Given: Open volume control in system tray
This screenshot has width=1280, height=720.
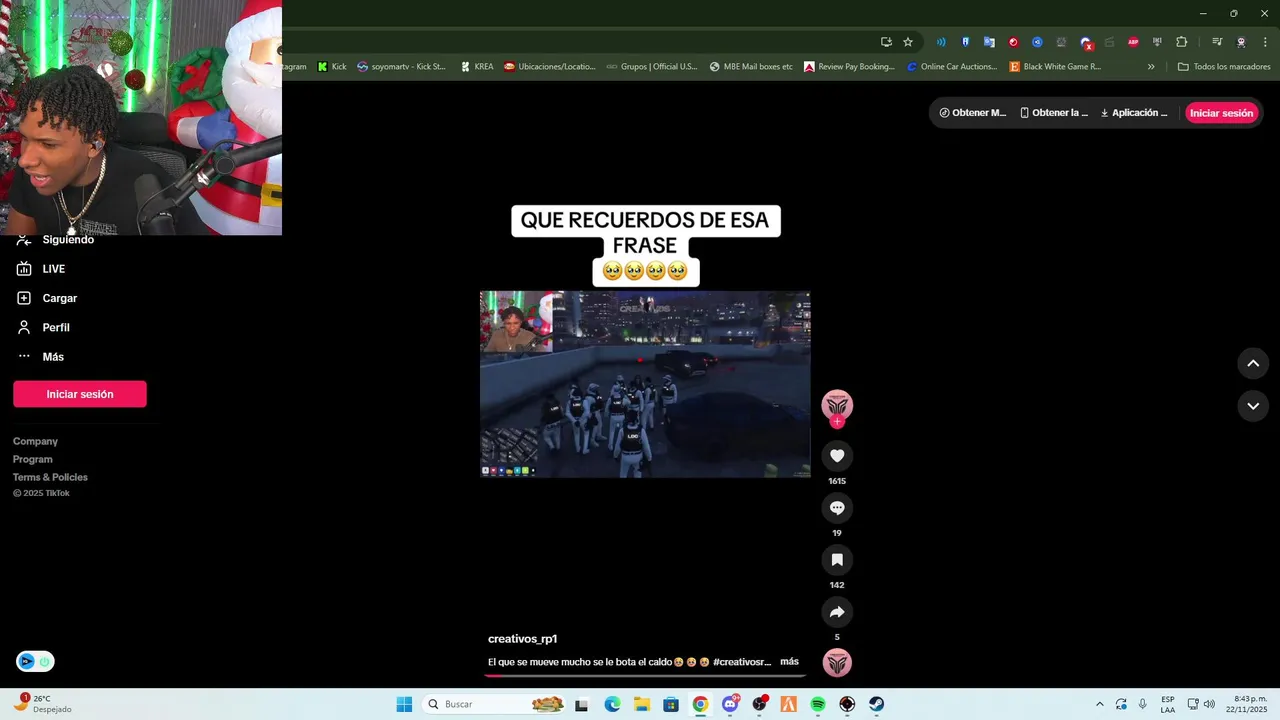Looking at the screenshot, I should tap(1209, 704).
